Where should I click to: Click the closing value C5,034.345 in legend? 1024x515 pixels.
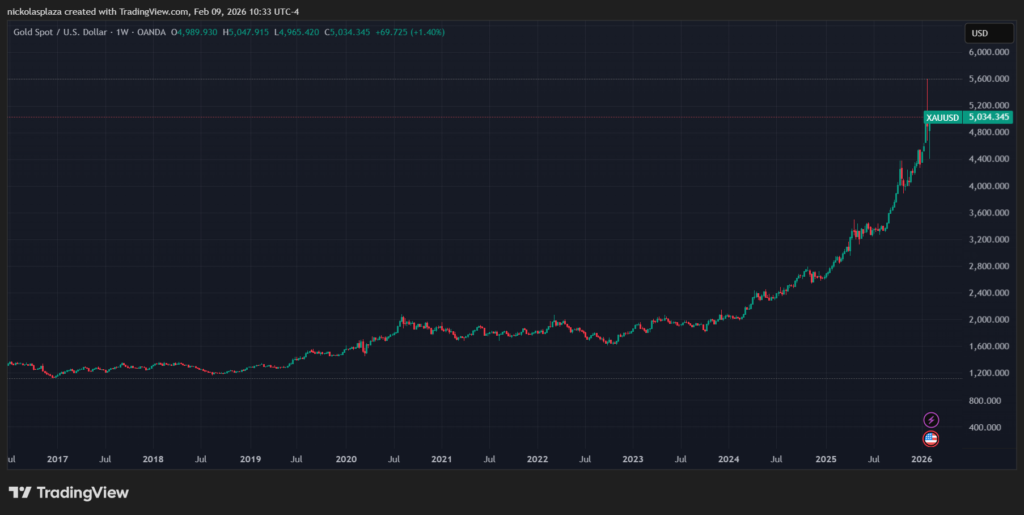coord(341,32)
